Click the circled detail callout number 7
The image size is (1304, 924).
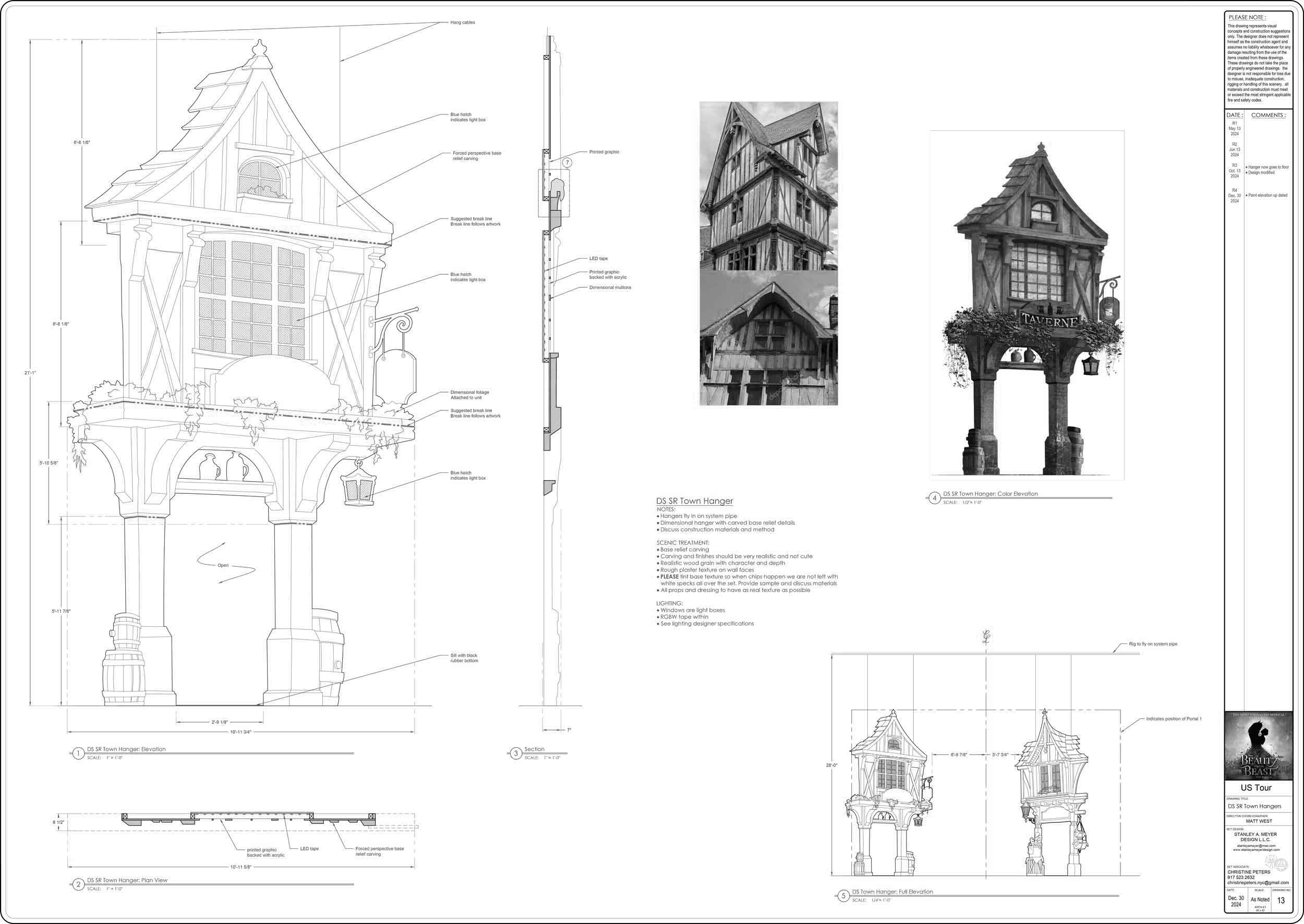pos(567,163)
